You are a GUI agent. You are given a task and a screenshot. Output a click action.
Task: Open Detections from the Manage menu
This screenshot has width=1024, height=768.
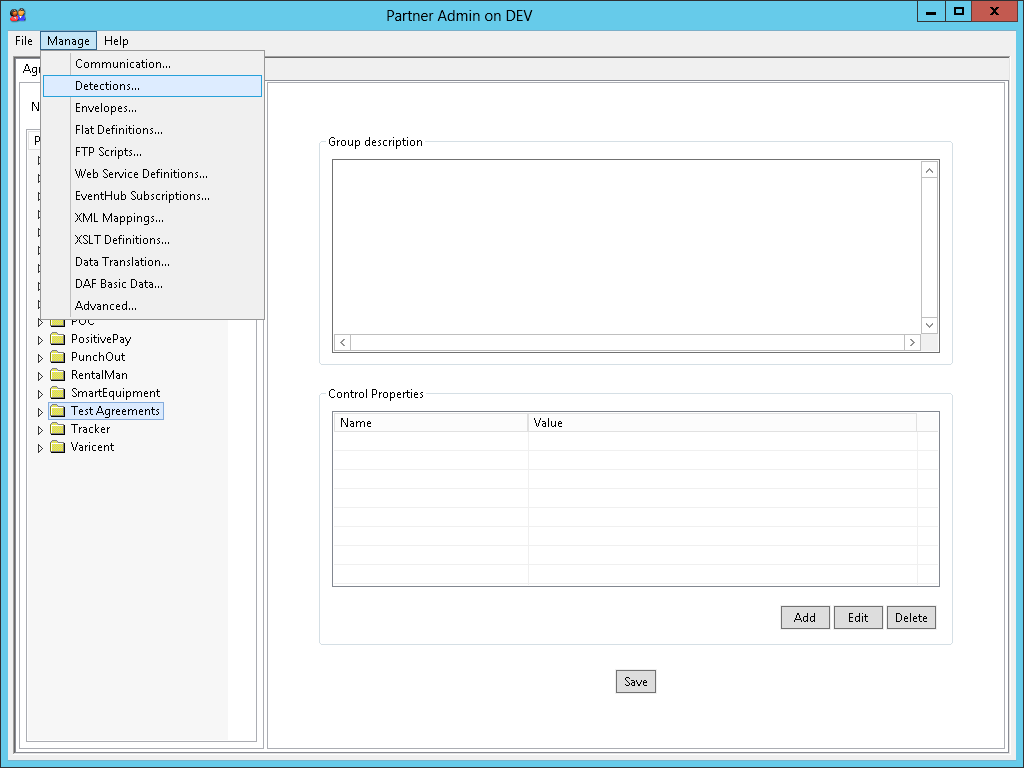(x=107, y=86)
